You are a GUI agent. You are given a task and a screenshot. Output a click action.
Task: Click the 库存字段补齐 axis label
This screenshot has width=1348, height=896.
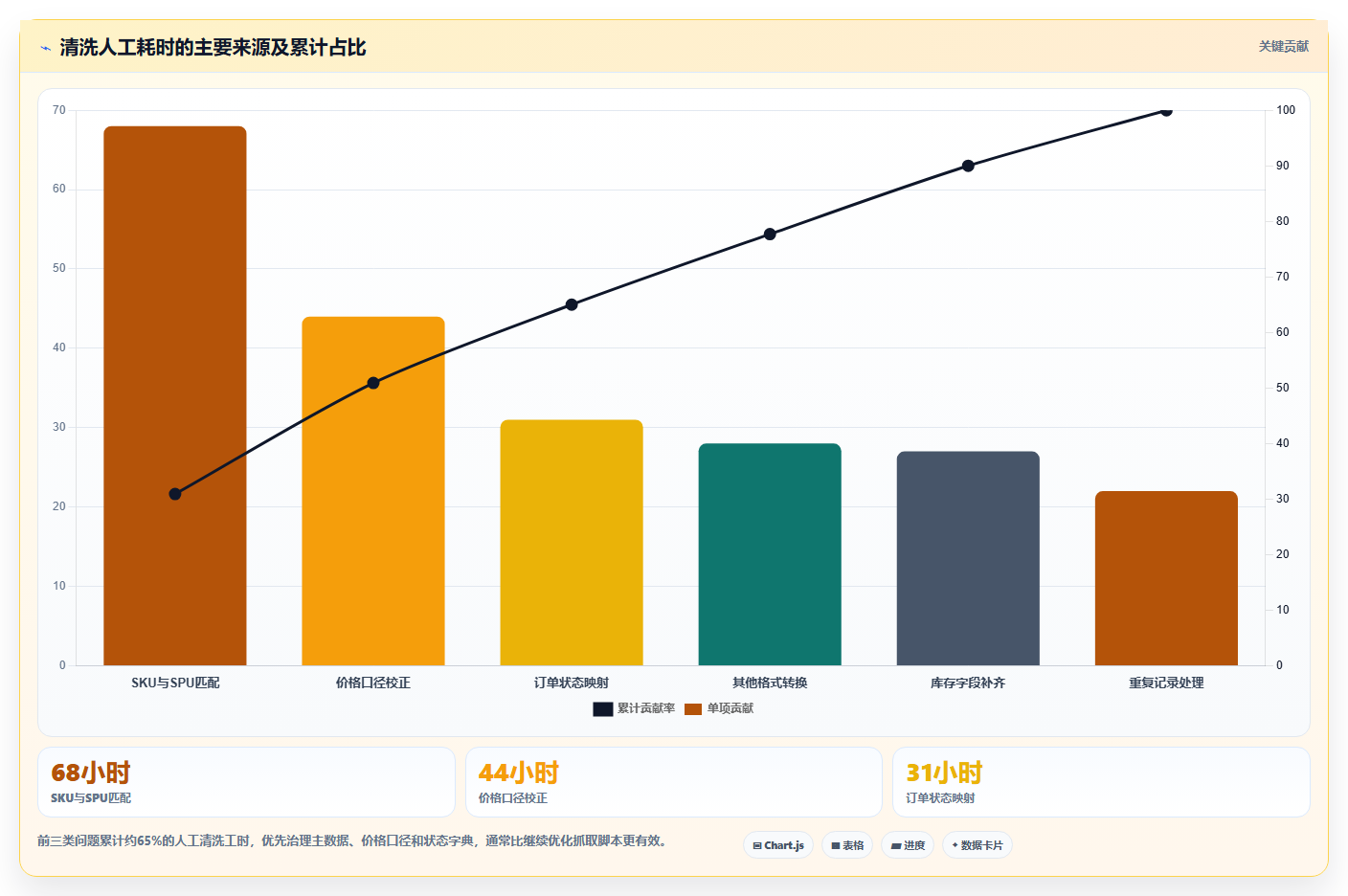tap(968, 683)
